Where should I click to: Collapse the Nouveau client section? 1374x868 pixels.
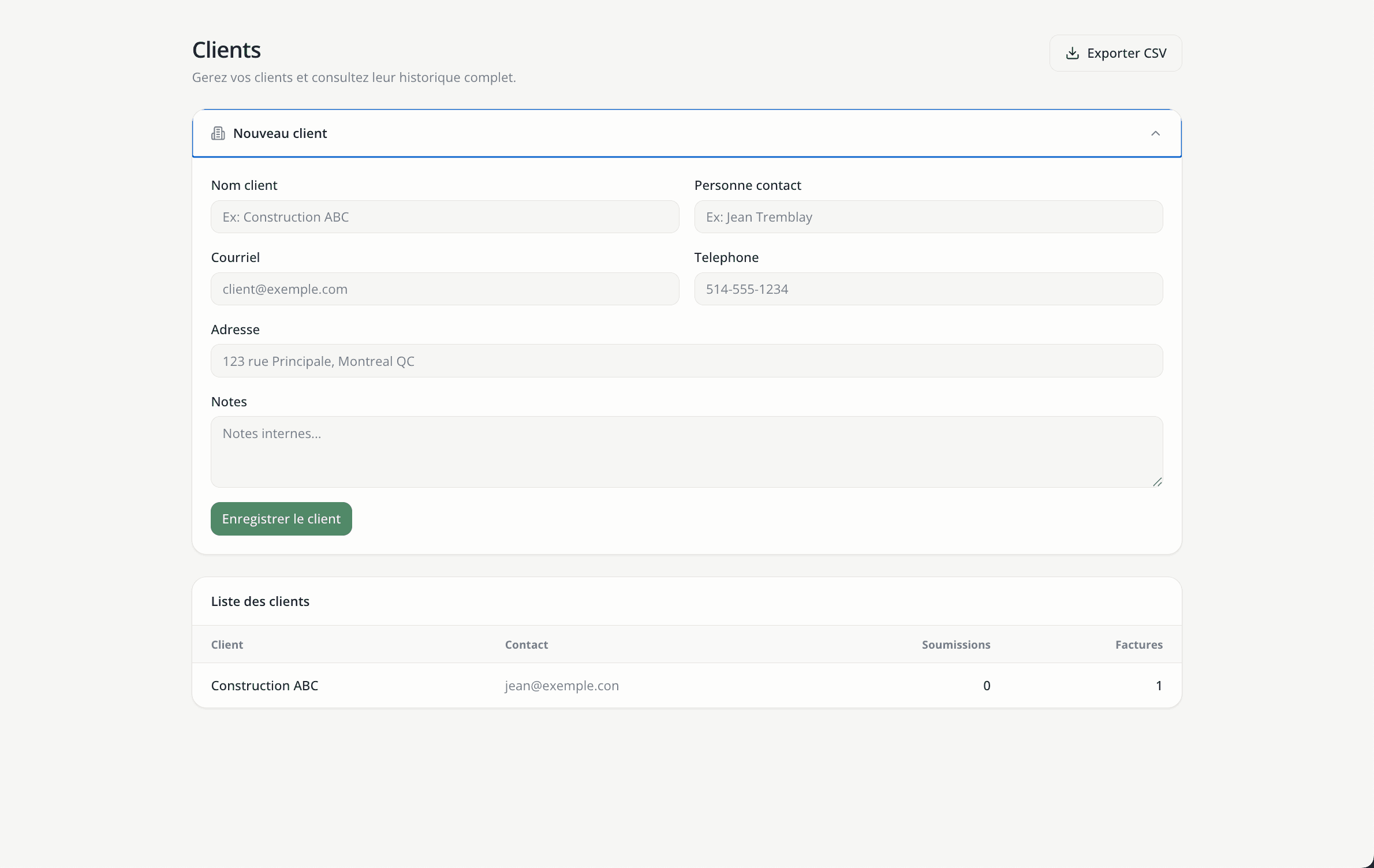[x=1156, y=133]
